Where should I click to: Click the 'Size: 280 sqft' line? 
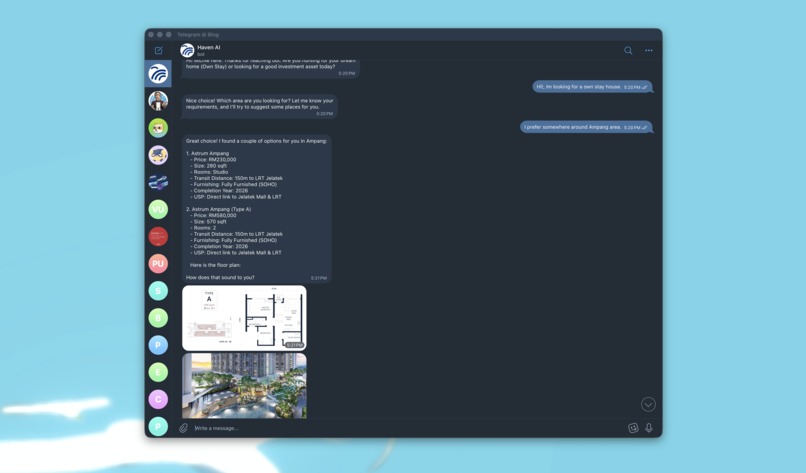click(209, 166)
